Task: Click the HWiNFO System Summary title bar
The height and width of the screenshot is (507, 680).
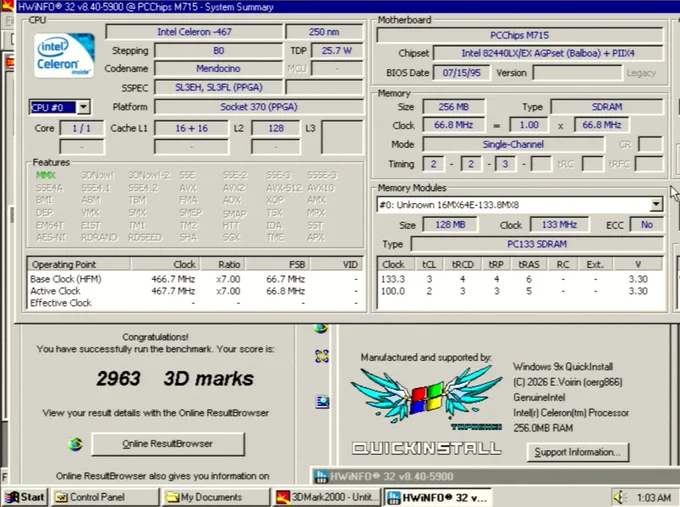Action: click(347, 7)
